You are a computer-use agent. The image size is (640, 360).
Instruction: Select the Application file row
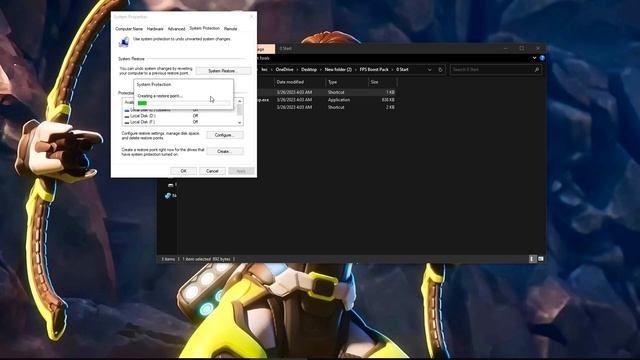pos(328,100)
